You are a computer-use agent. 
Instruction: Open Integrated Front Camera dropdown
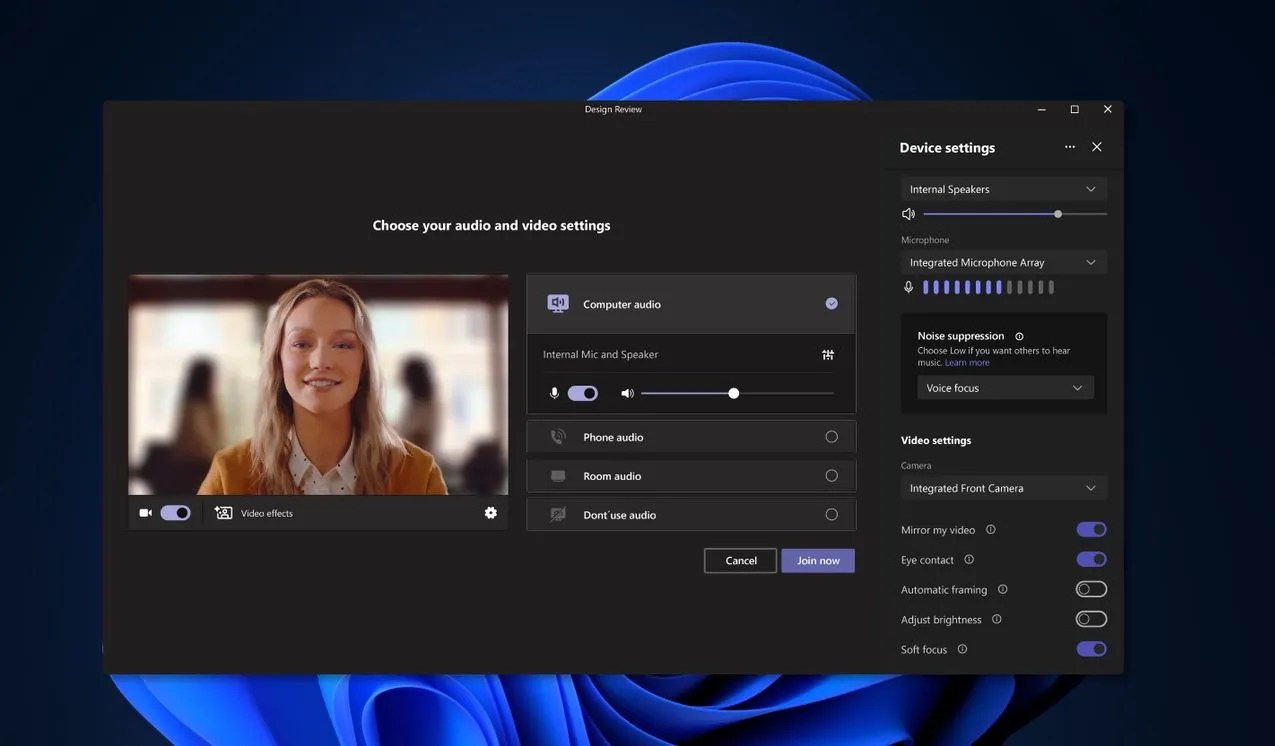click(1004, 488)
